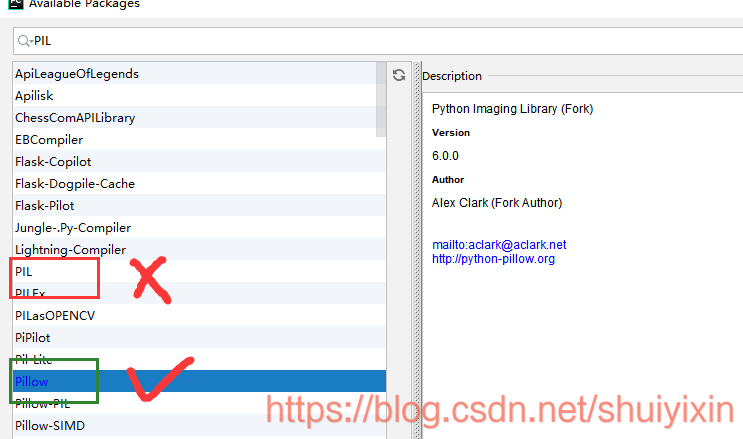The width and height of the screenshot is (743, 439).
Task: Select Jungle-.Py-Compiler package
Action: 199,228
